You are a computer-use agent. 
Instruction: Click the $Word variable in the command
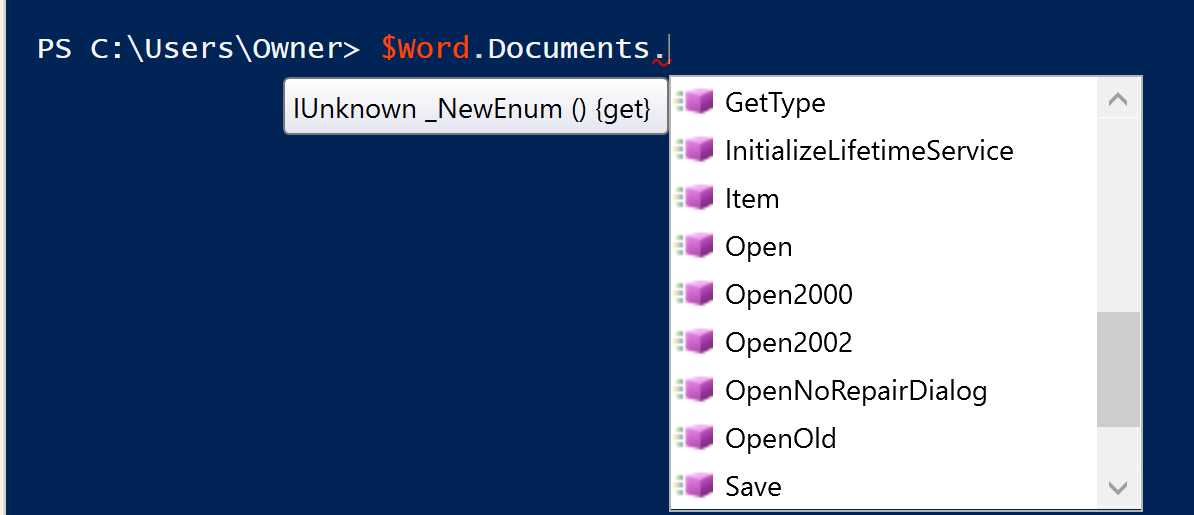click(425, 48)
